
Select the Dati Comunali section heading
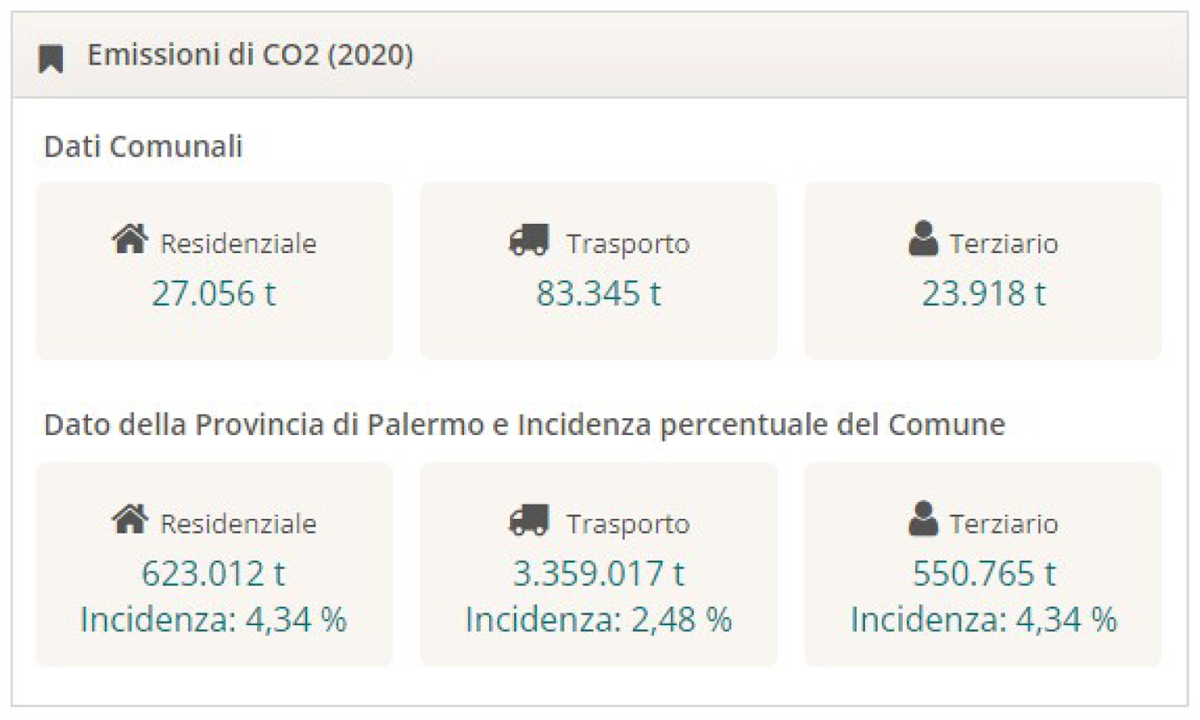143,147
